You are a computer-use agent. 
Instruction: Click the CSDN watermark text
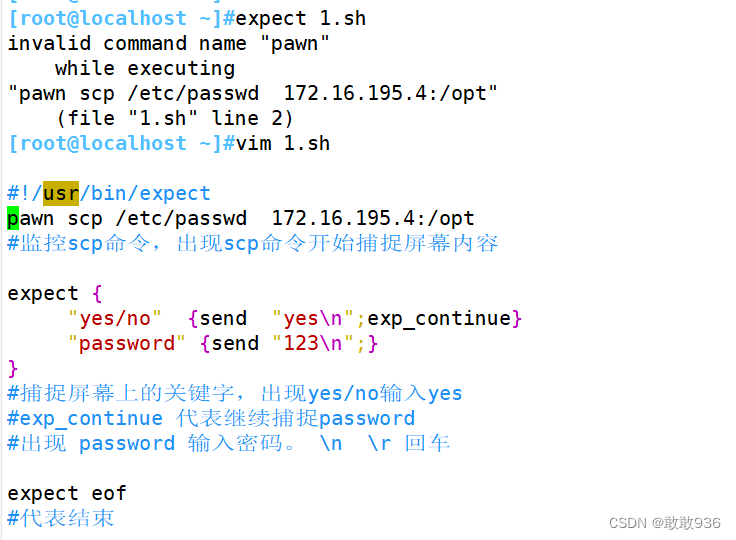[665, 523]
